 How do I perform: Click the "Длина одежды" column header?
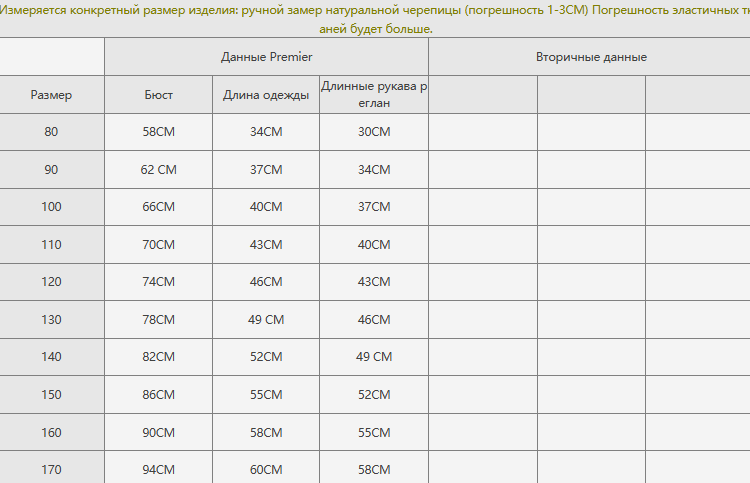(266, 95)
